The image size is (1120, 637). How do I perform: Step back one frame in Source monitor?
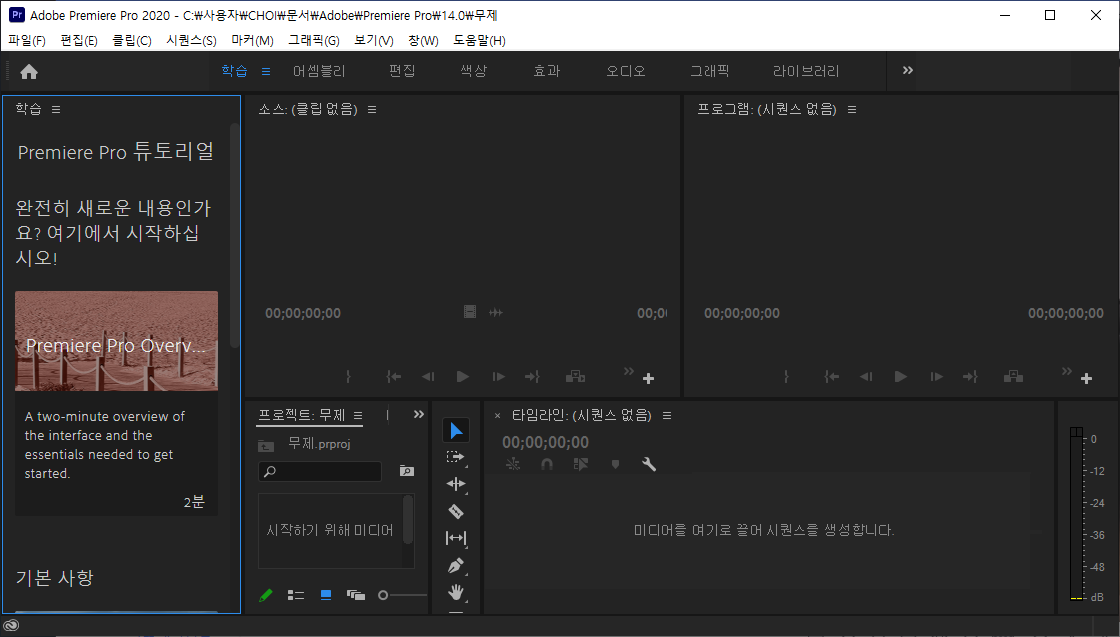(428, 376)
